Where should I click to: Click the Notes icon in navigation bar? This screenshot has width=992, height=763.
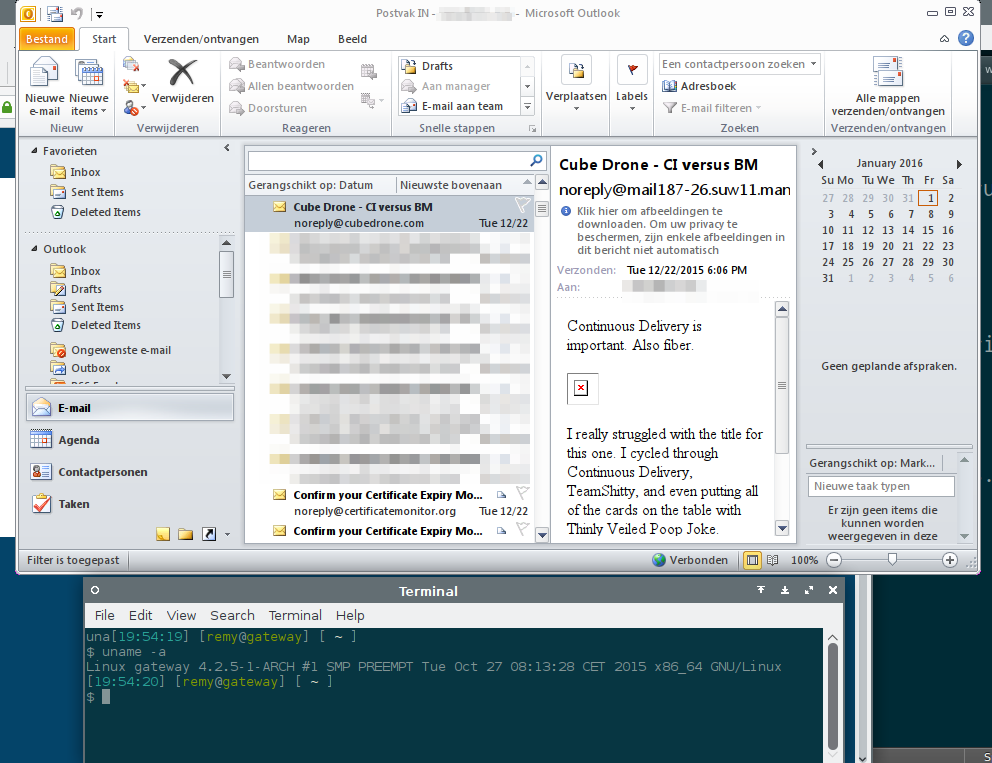coord(163,534)
